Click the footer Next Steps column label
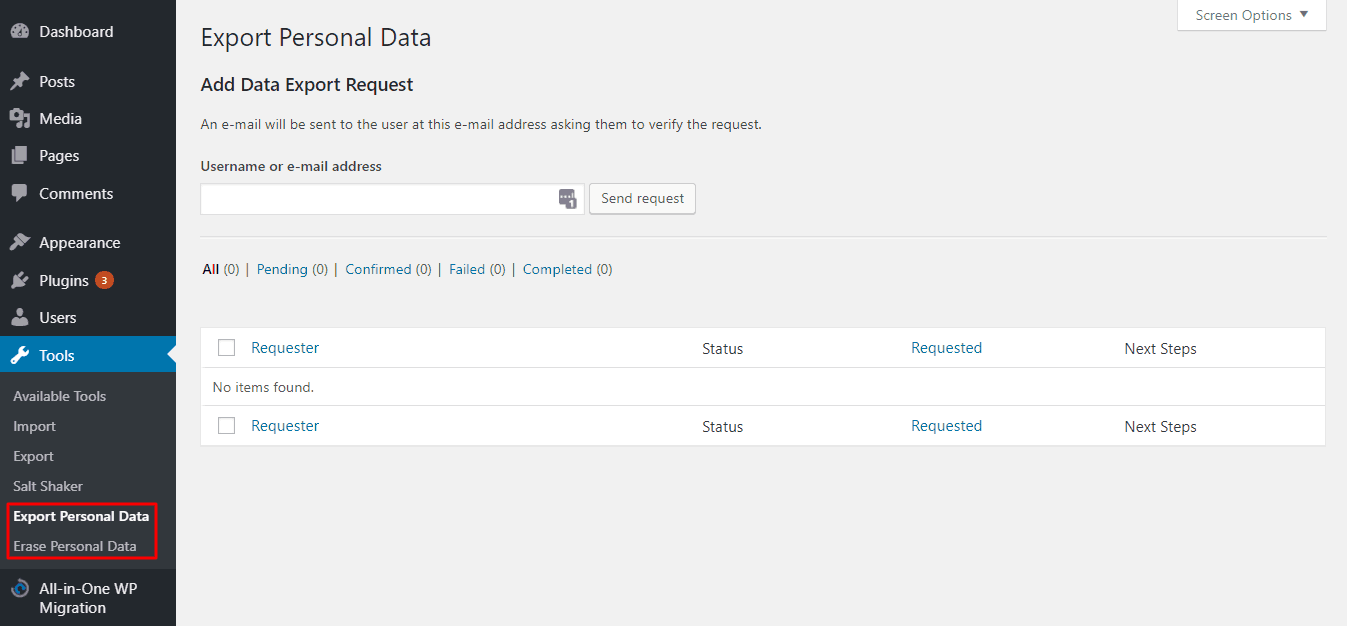This screenshot has height=626, width=1347. [x=1160, y=427]
